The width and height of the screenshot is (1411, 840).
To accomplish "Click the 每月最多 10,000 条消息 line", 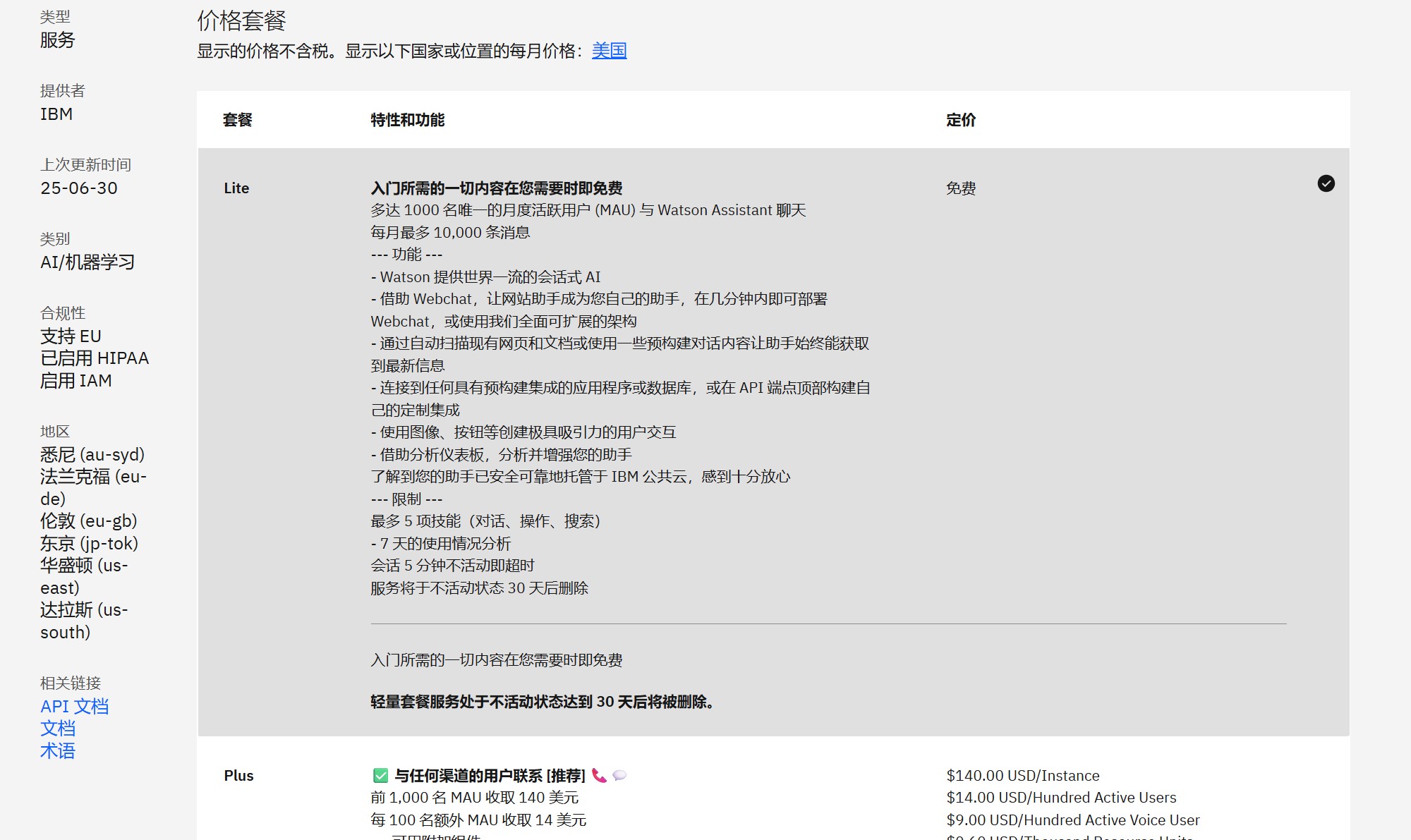I will pos(450,233).
